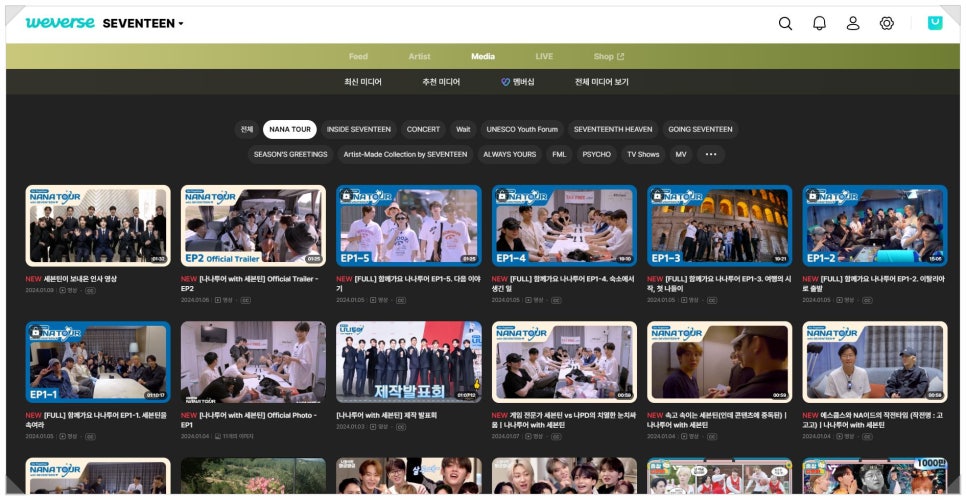Click the teal Weverse shop icon

(935, 23)
